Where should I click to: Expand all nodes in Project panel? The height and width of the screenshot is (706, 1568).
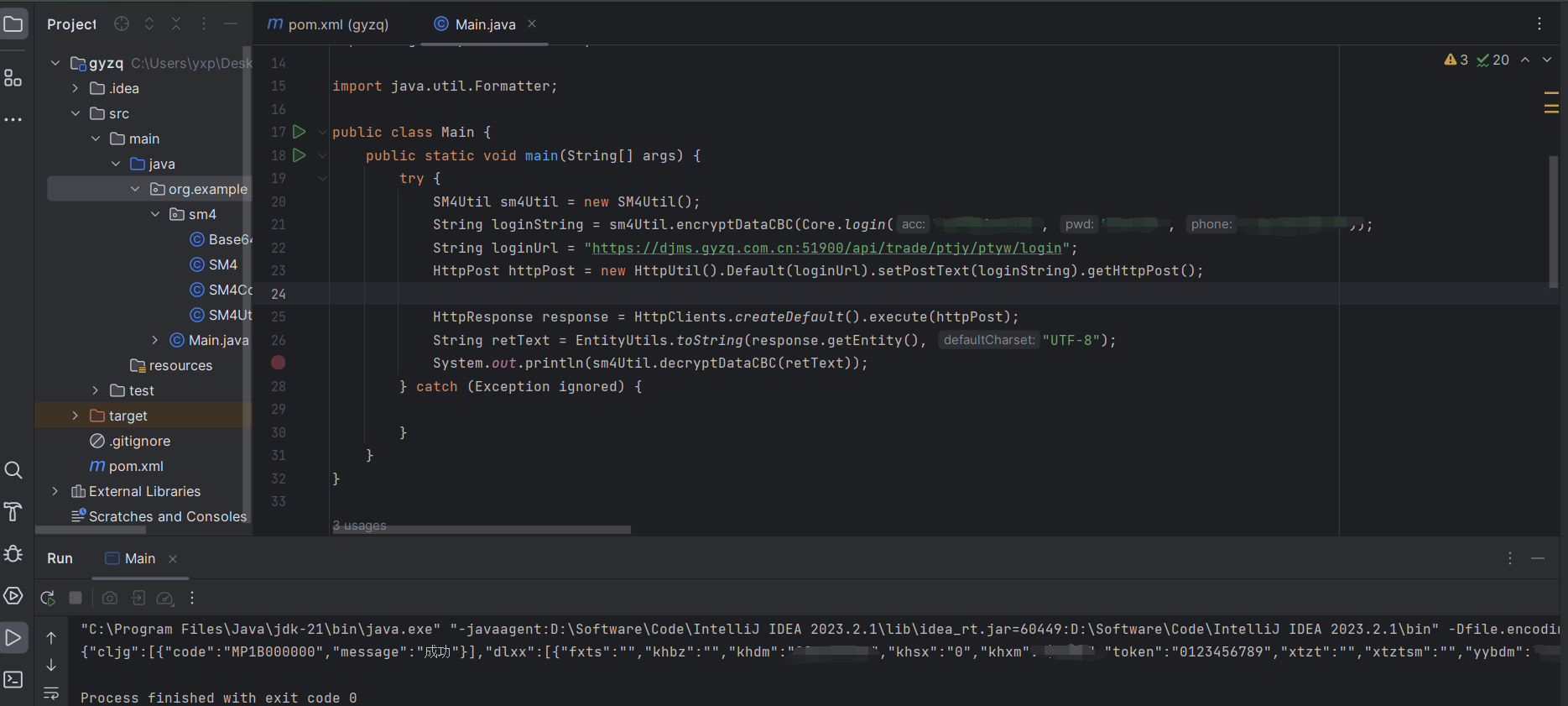tap(149, 24)
